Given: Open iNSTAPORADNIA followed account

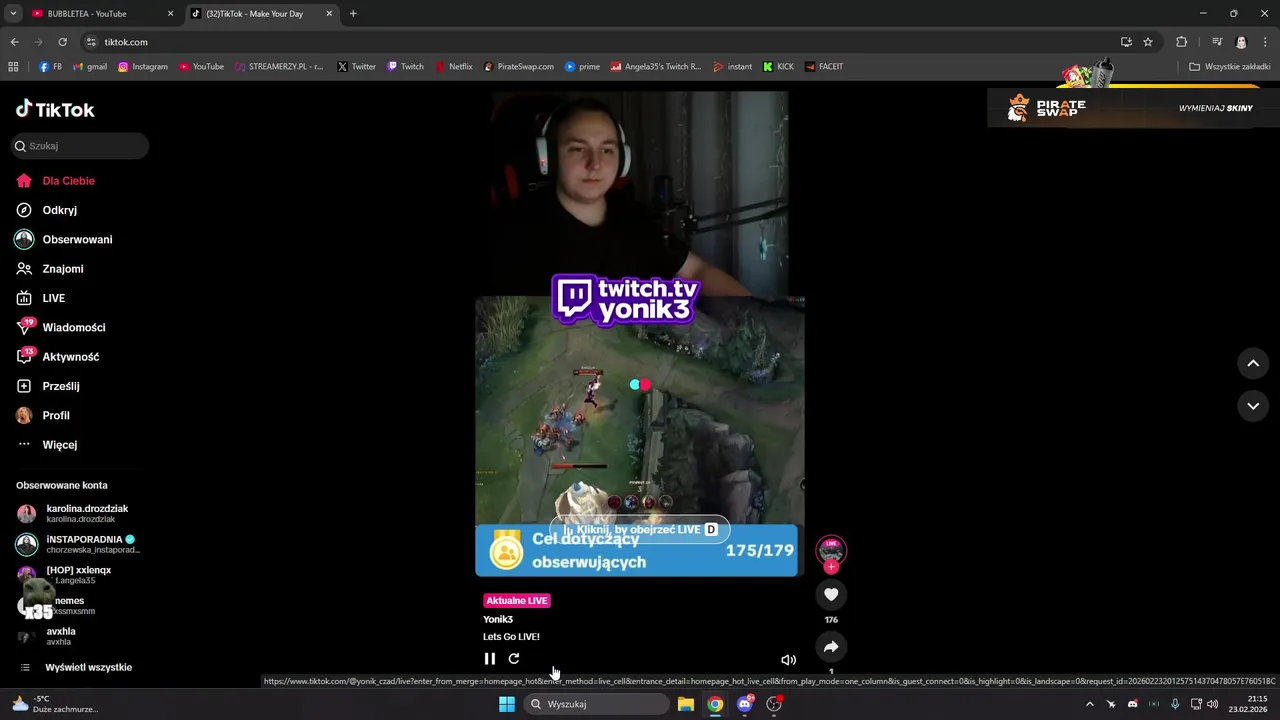Looking at the screenshot, I should pyautogui.click(x=78, y=544).
